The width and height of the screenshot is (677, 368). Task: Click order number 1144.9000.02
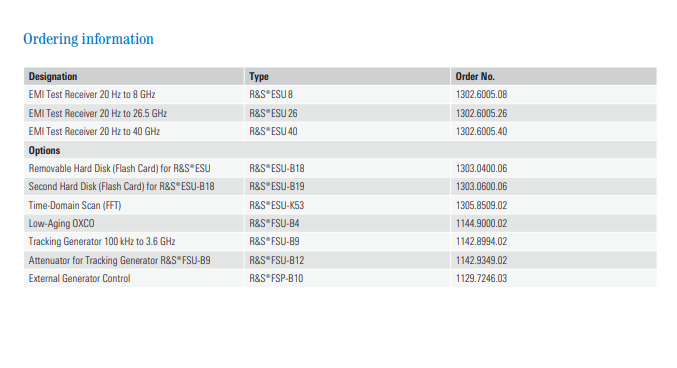(481, 224)
